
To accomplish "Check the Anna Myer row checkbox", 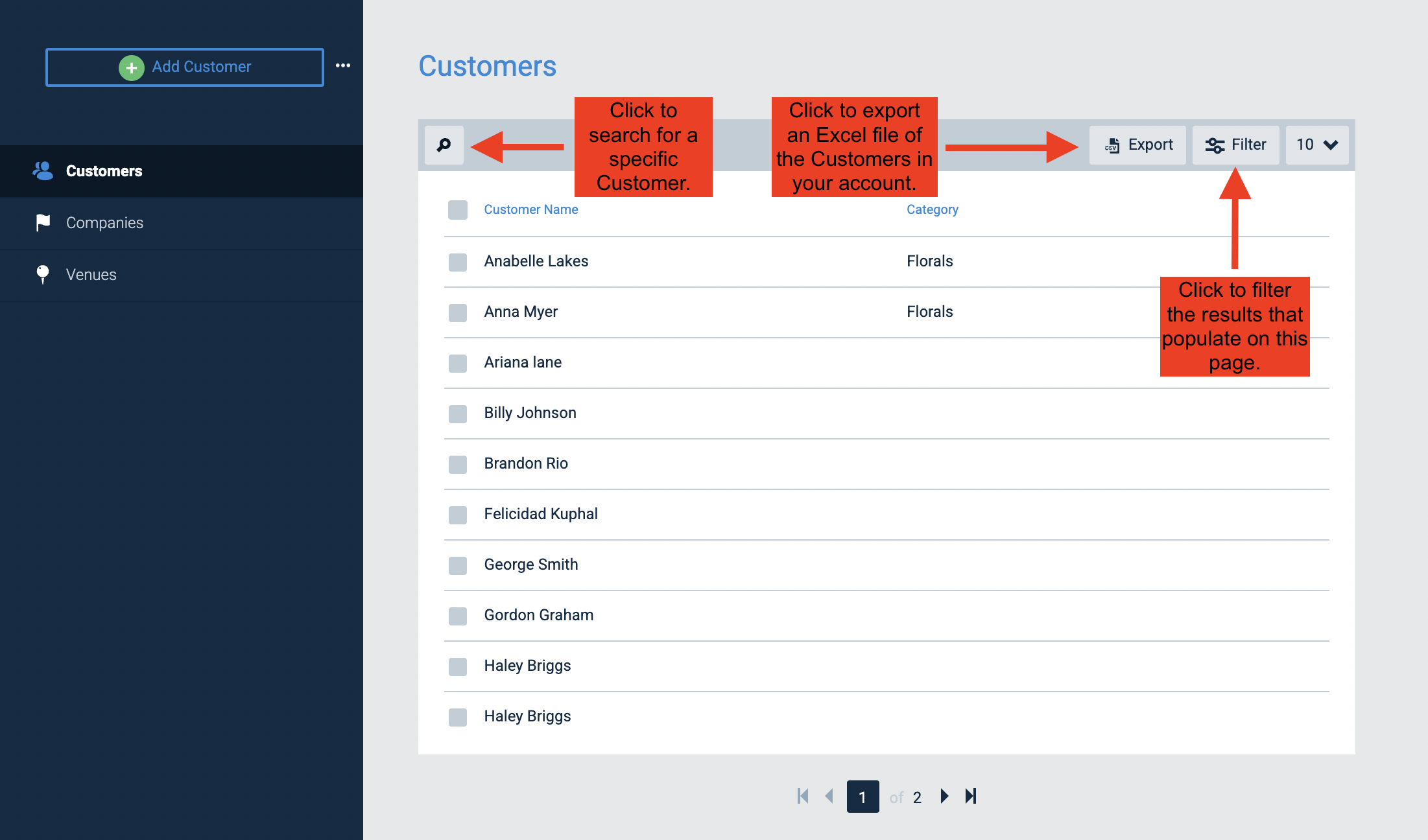I will point(458,312).
